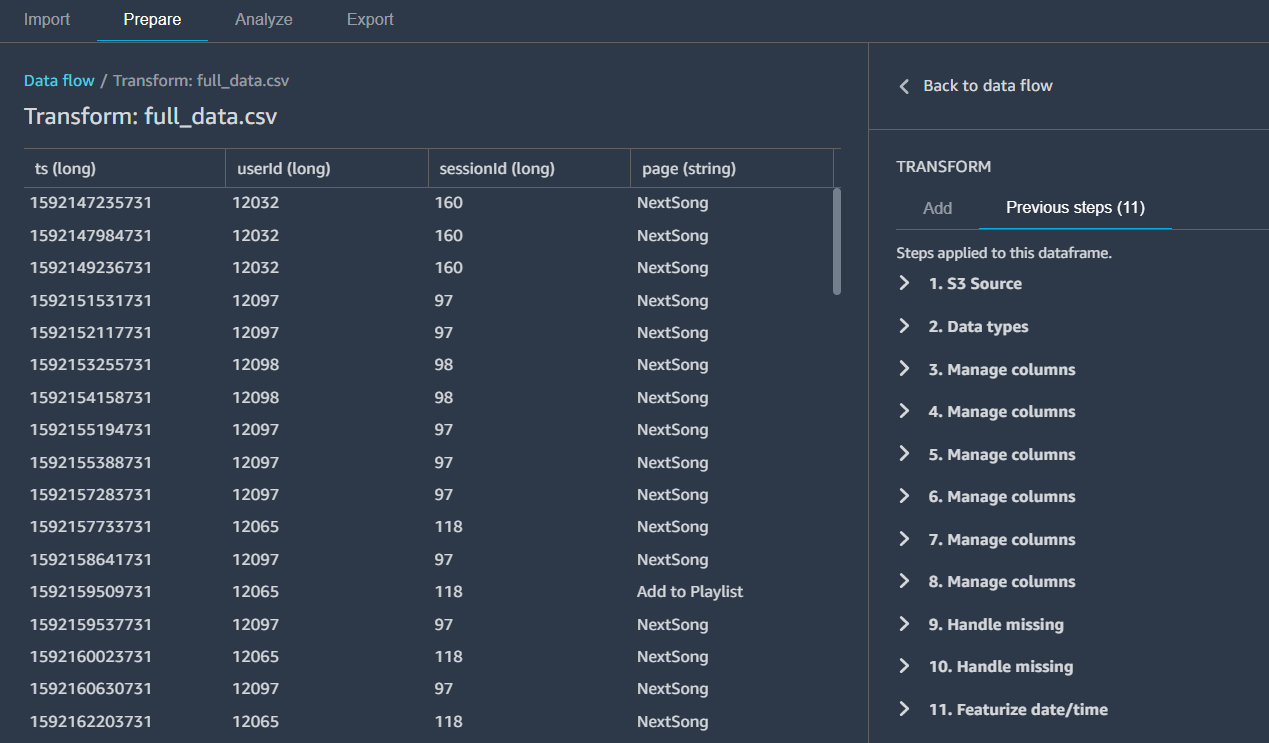Expand step 7. Manage columns
The width and height of the screenshot is (1269, 743).
[x=904, y=539]
